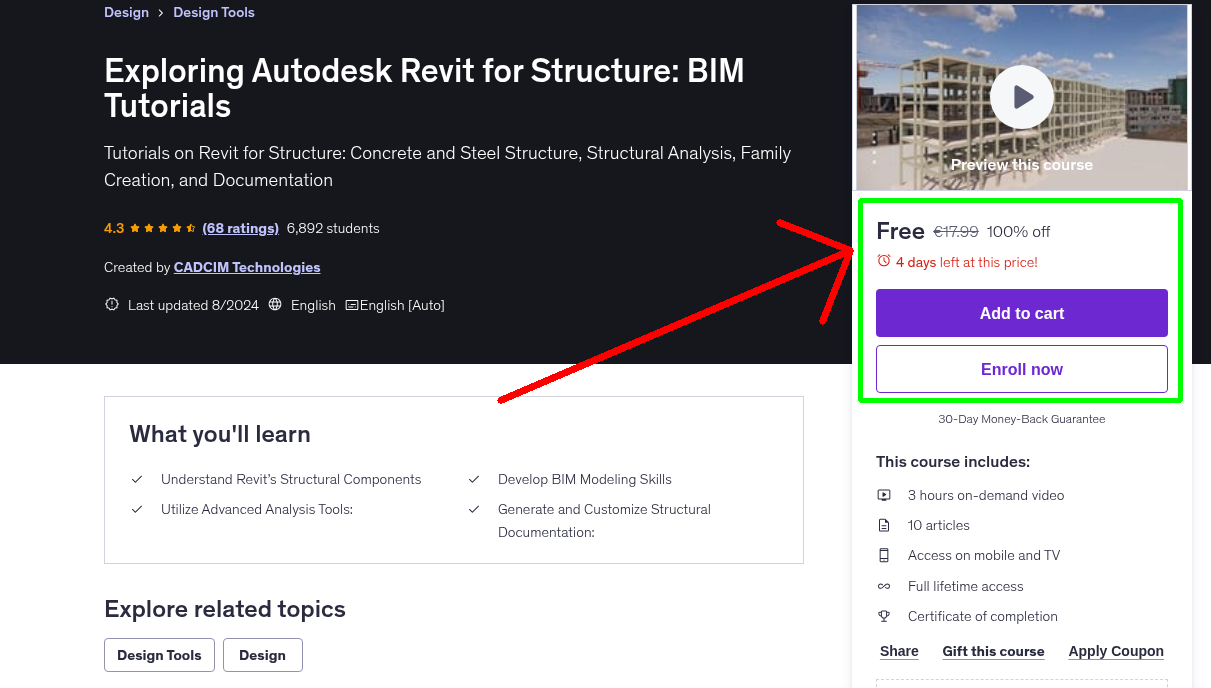Add the course to cart

click(x=1021, y=313)
